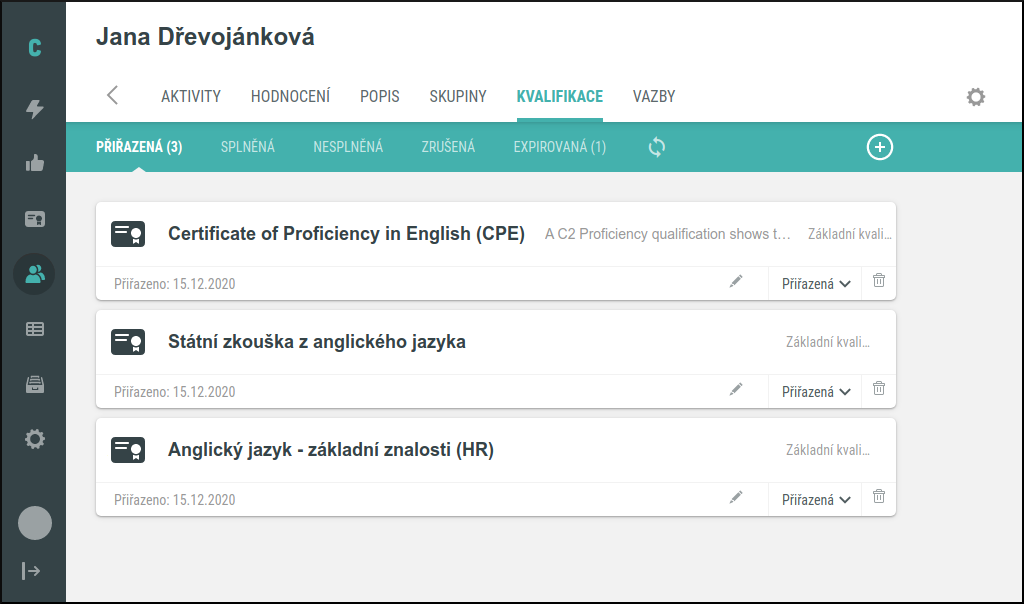Click the gear settings icon in sidebar
Image resolution: width=1024 pixels, height=604 pixels.
click(34, 439)
